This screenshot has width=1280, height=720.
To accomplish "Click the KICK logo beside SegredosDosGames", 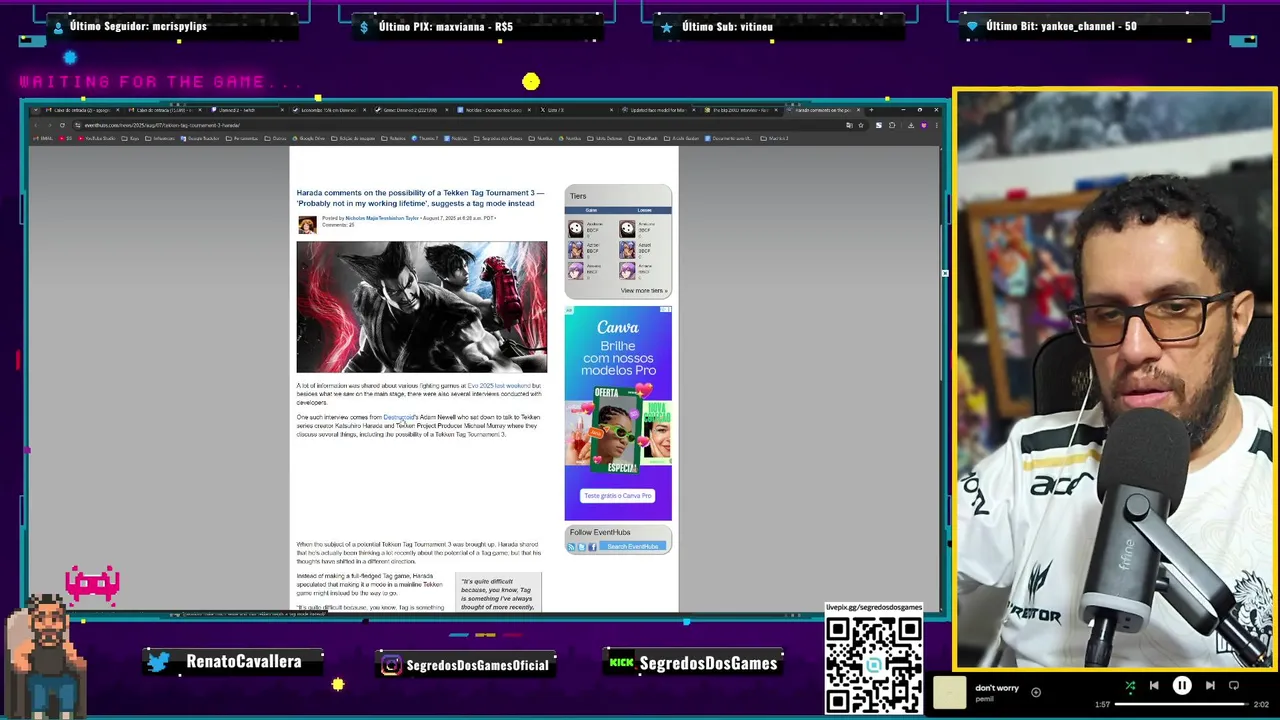I will coord(622,663).
